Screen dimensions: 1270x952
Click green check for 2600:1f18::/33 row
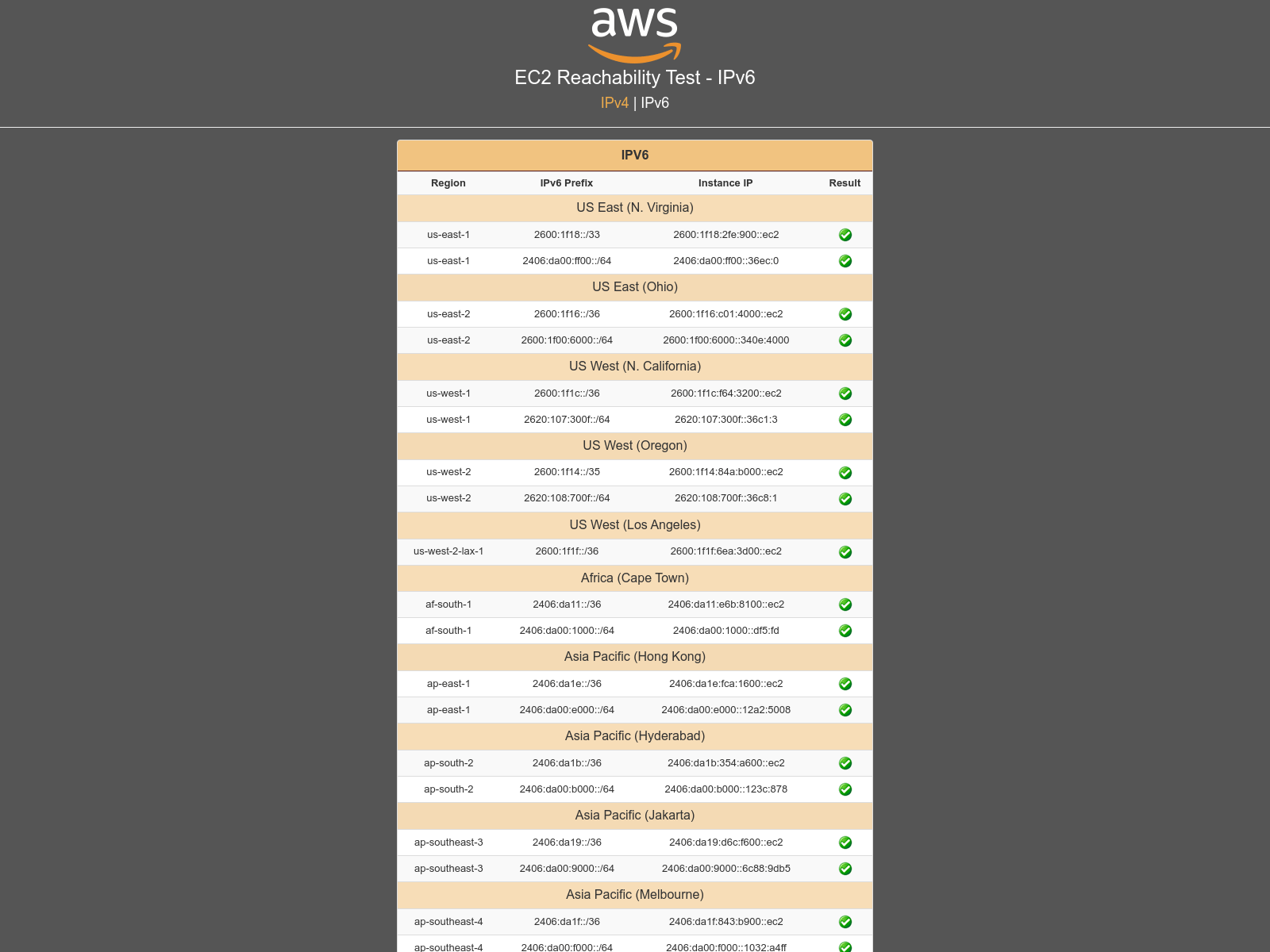coord(845,235)
